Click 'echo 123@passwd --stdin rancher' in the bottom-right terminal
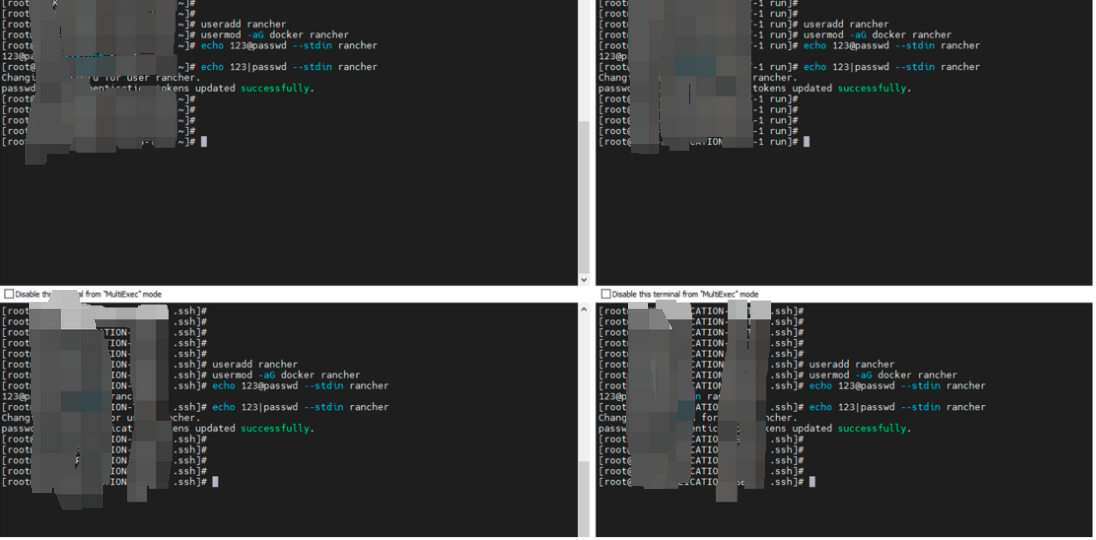The width and height of the screenshot is (1096, 540). click(897, 386)
